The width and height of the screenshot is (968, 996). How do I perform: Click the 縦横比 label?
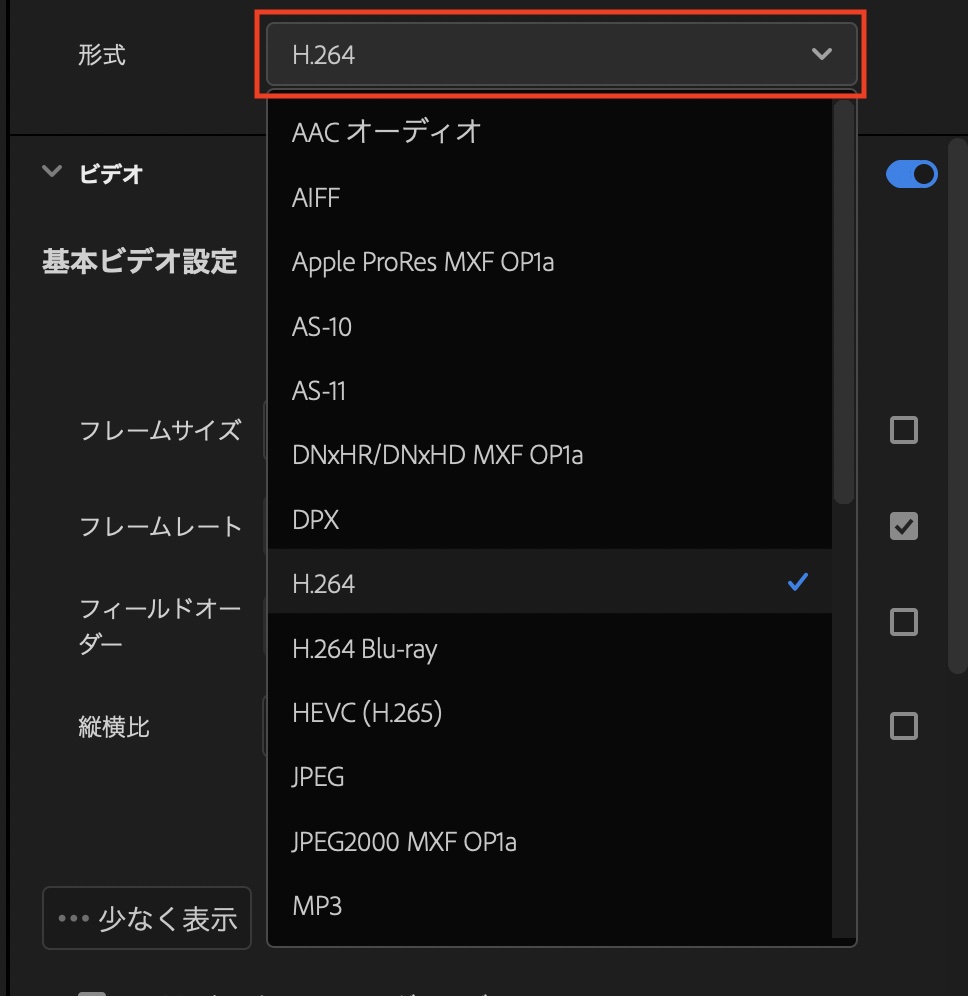tap(114, 727)
